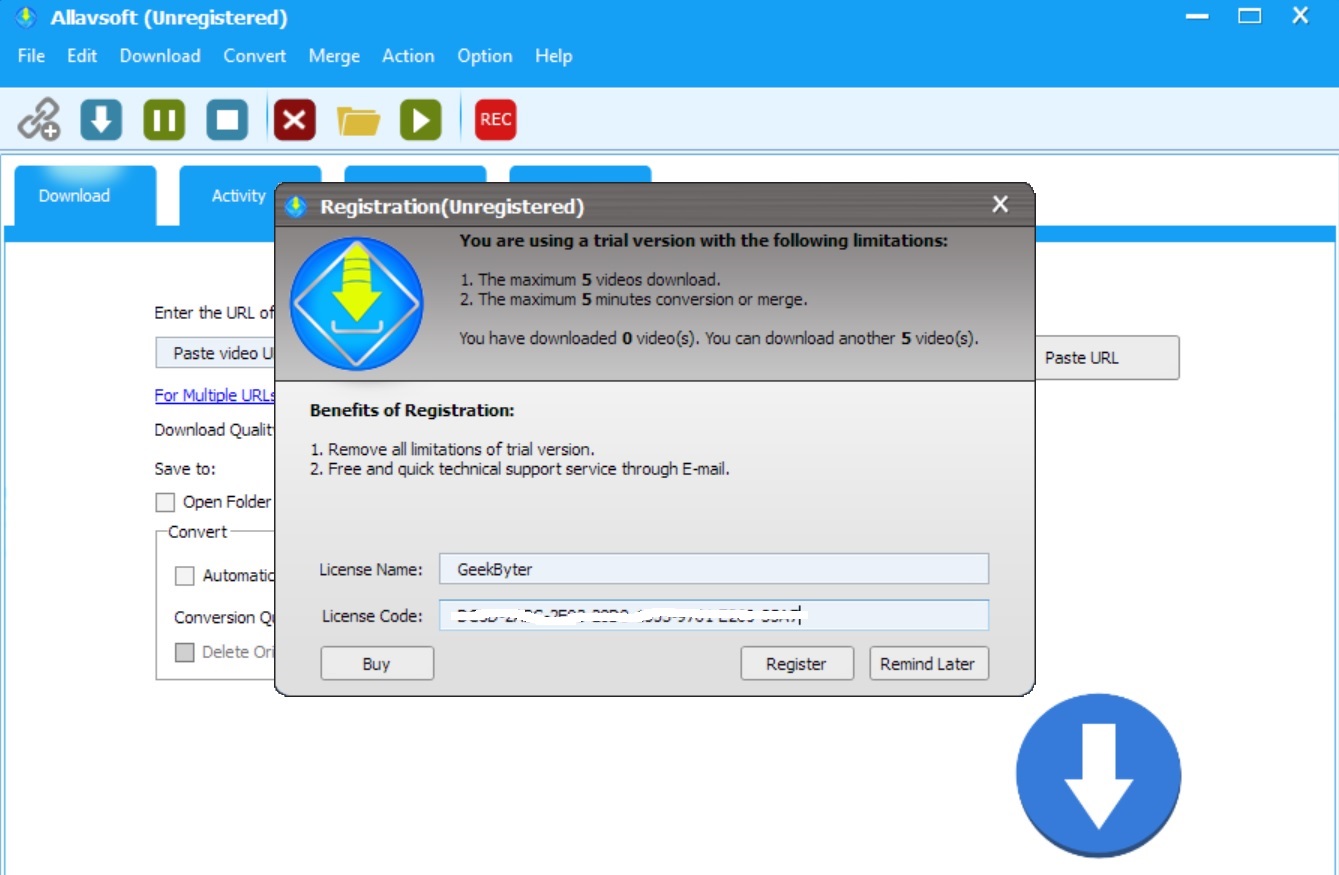Click Register to activate the license
Viewport: 1339px width, 875px height.
[x=797, y=662]
